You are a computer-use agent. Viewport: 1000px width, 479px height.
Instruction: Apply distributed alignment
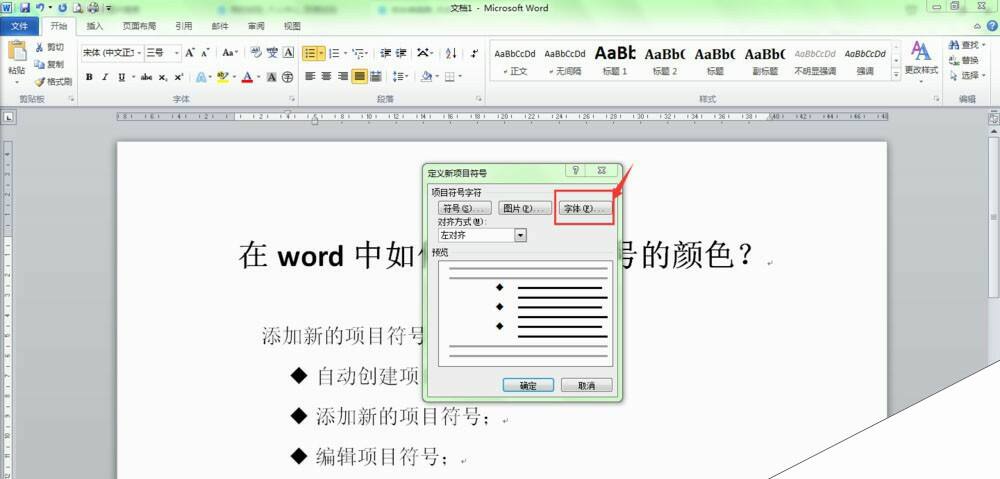376,77
